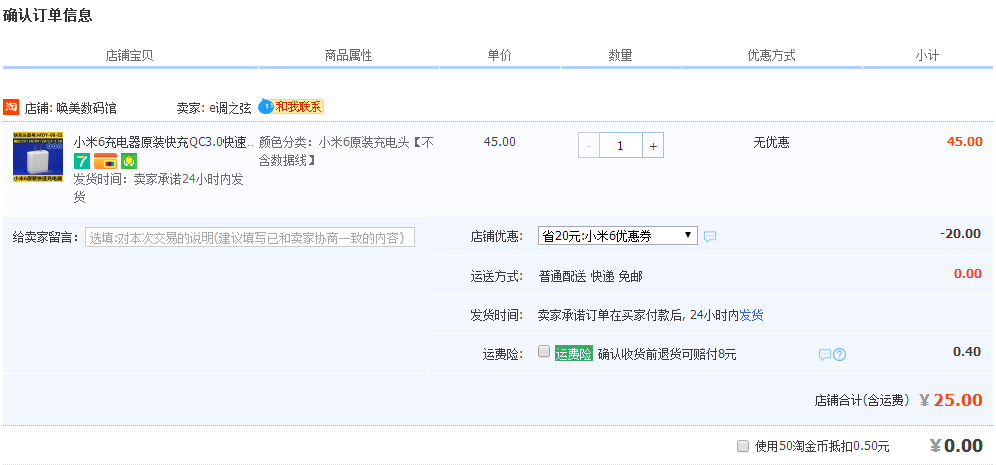The width and height of the screenshot is (996, 465).
Task: Click comment icon next to coupon dropdown
Action: pos(710,237)
